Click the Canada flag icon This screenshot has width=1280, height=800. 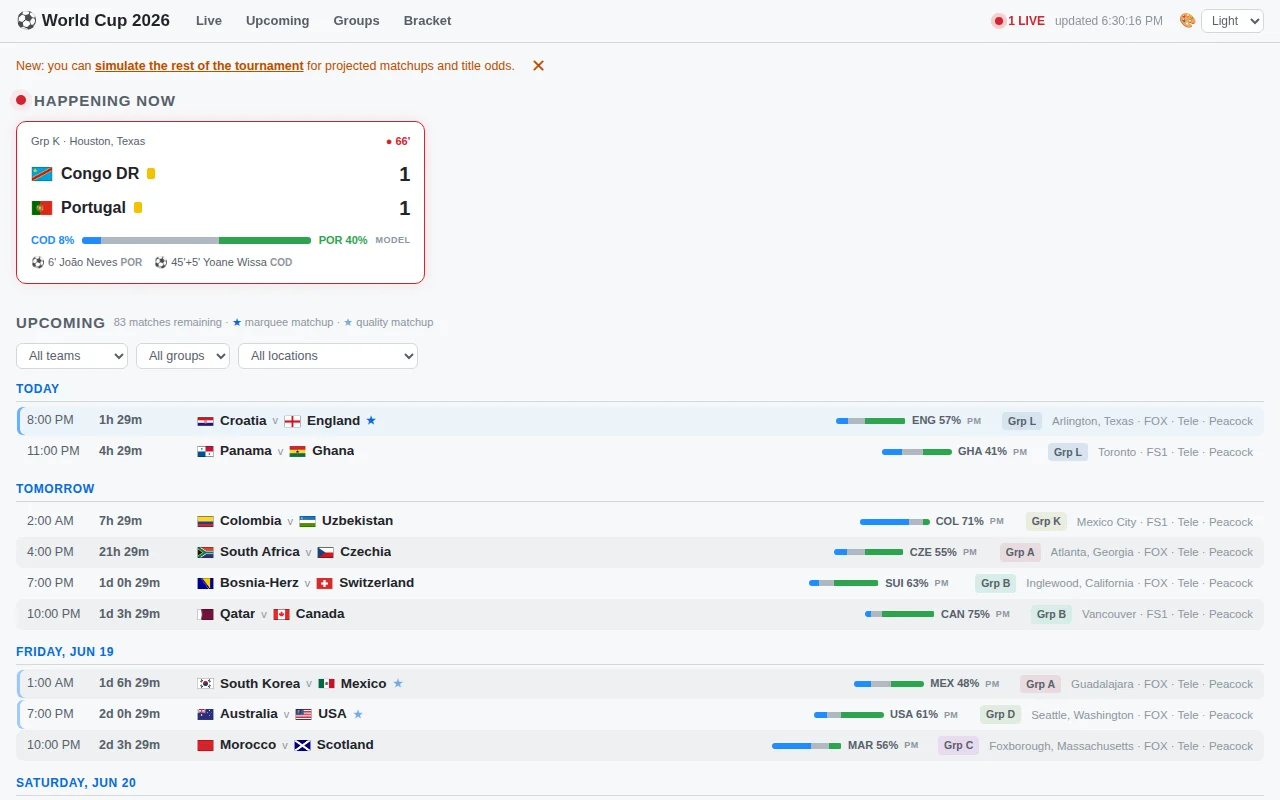point(281,614)
